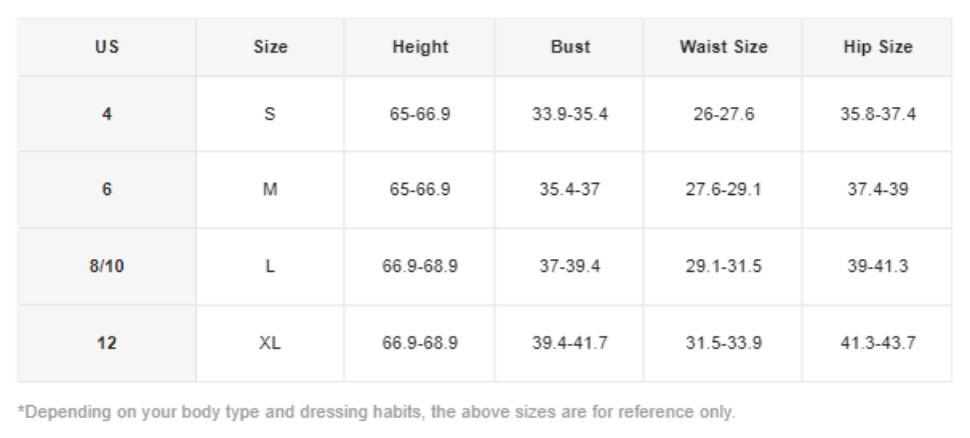Select bust value 39.4-41.7
This screenshot has height=438, width=970.
(x=570, y=343)
